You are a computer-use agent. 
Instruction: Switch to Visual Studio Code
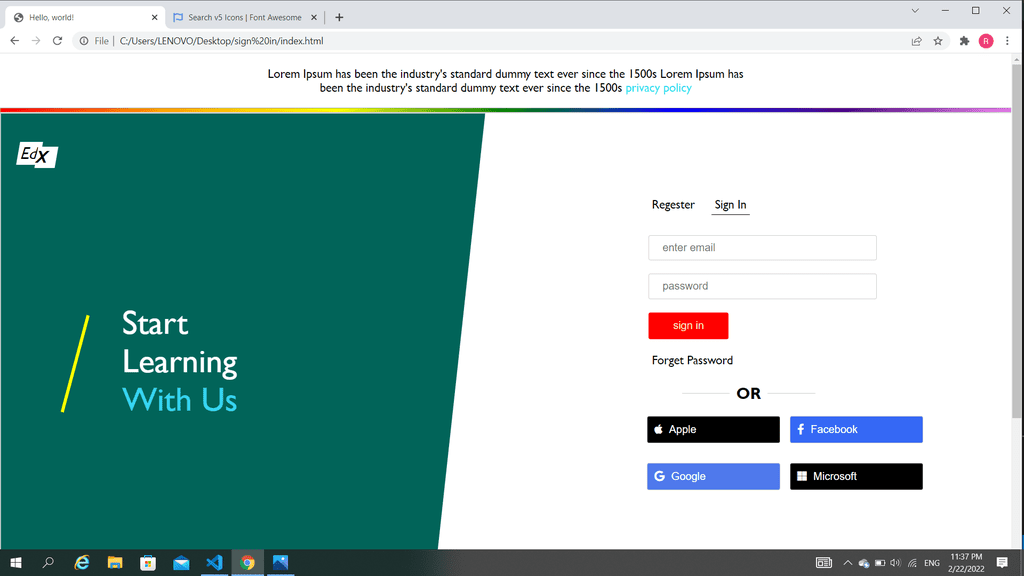(x=214, y=562)
